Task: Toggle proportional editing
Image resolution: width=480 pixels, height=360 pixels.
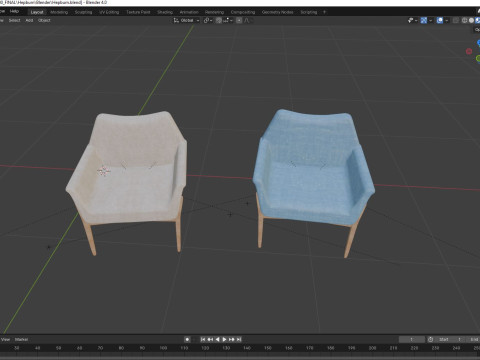Action: pos(239,20)
